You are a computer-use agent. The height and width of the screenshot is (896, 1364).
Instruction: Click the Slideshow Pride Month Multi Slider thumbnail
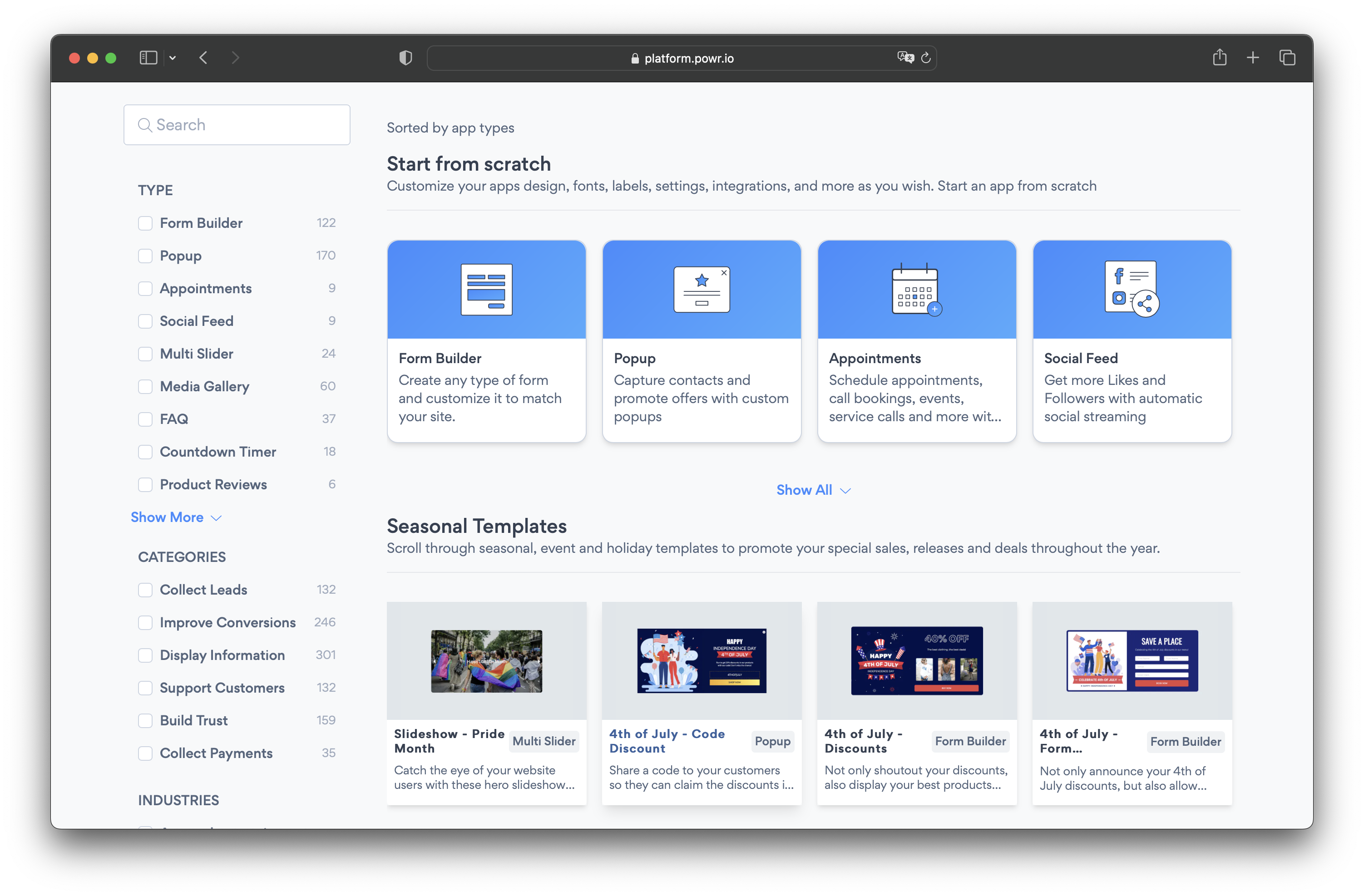click(x=487, y=660)
